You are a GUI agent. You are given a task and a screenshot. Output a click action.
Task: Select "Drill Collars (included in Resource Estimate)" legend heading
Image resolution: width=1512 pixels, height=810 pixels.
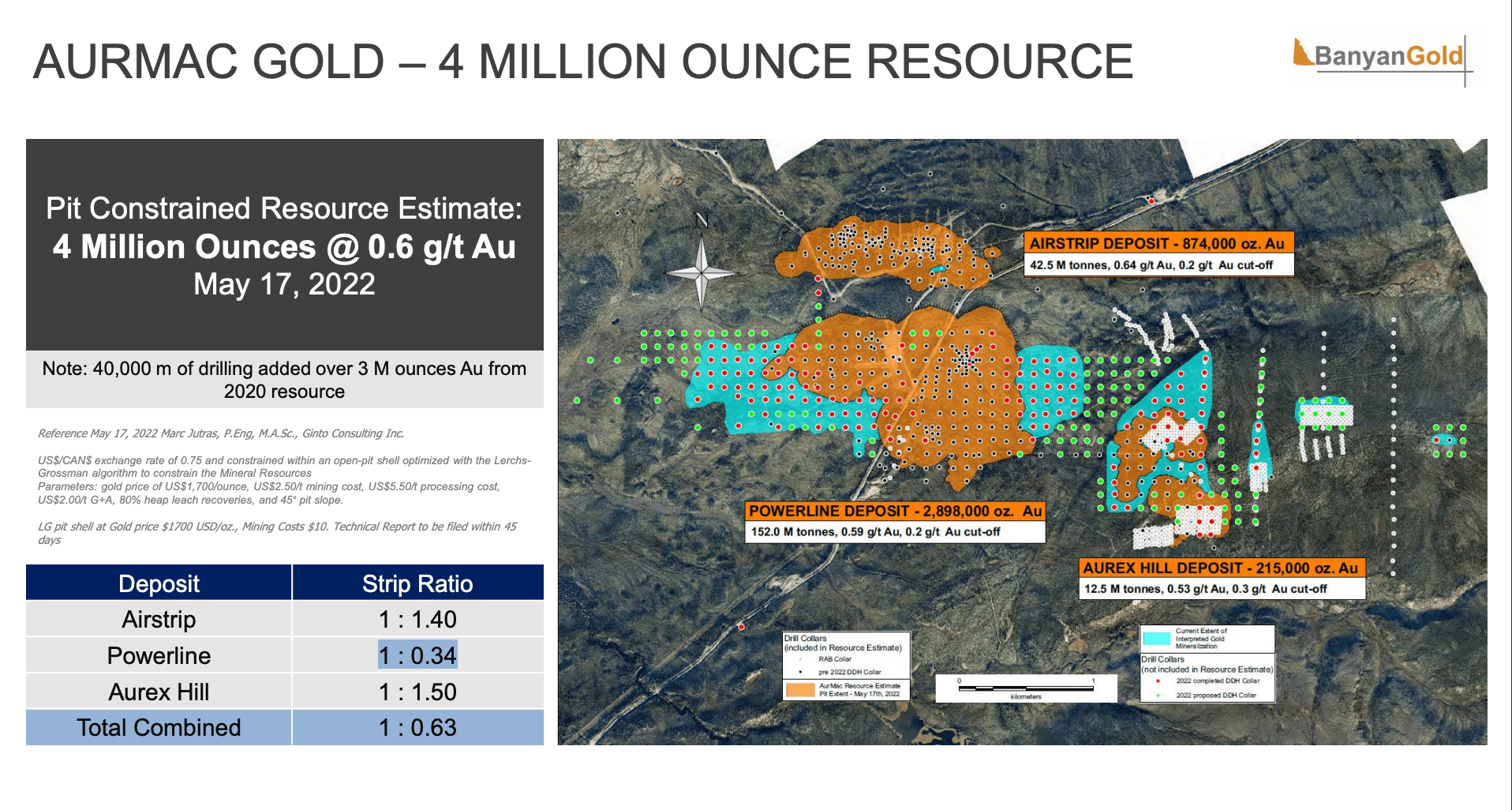tap(843, 643)
